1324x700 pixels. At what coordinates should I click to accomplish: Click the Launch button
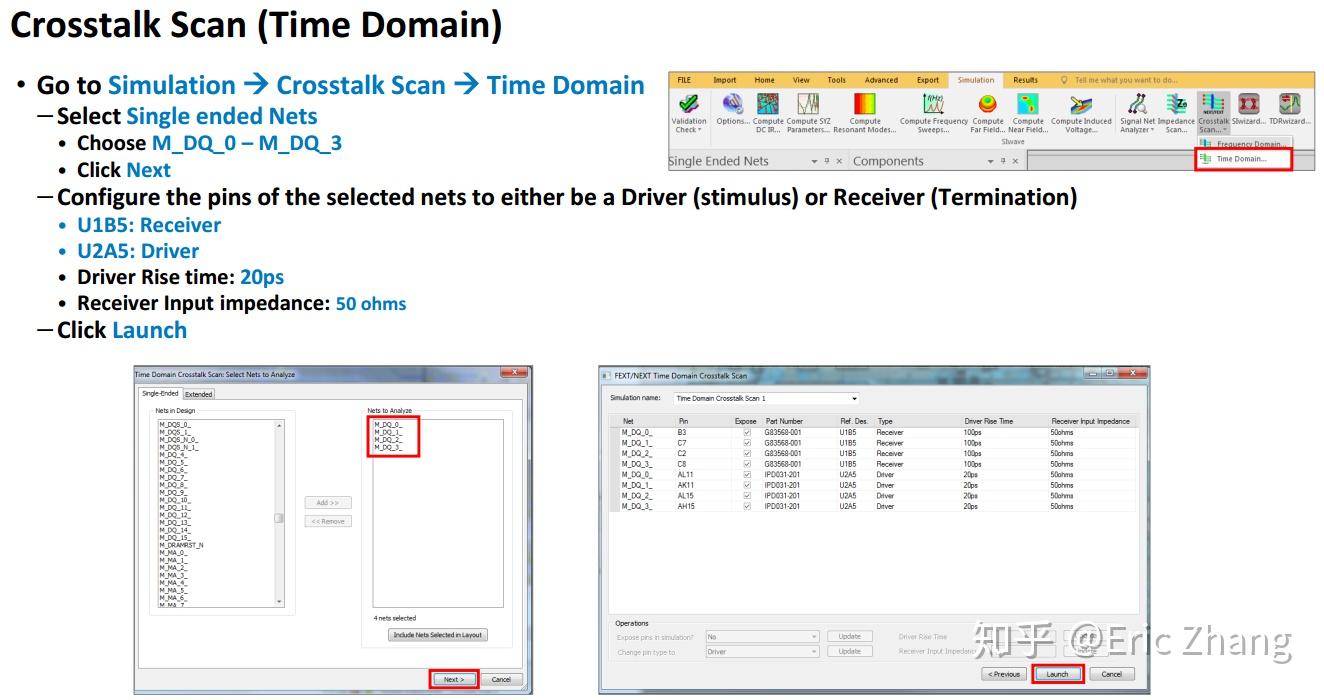tap(1057, 674)
